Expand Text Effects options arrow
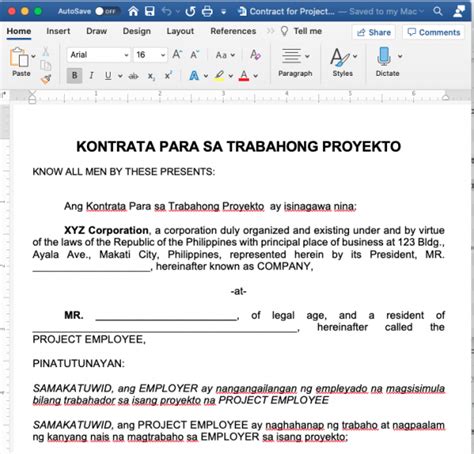The width and height of the screenshot is (474, 454). (x=206, y=76)
